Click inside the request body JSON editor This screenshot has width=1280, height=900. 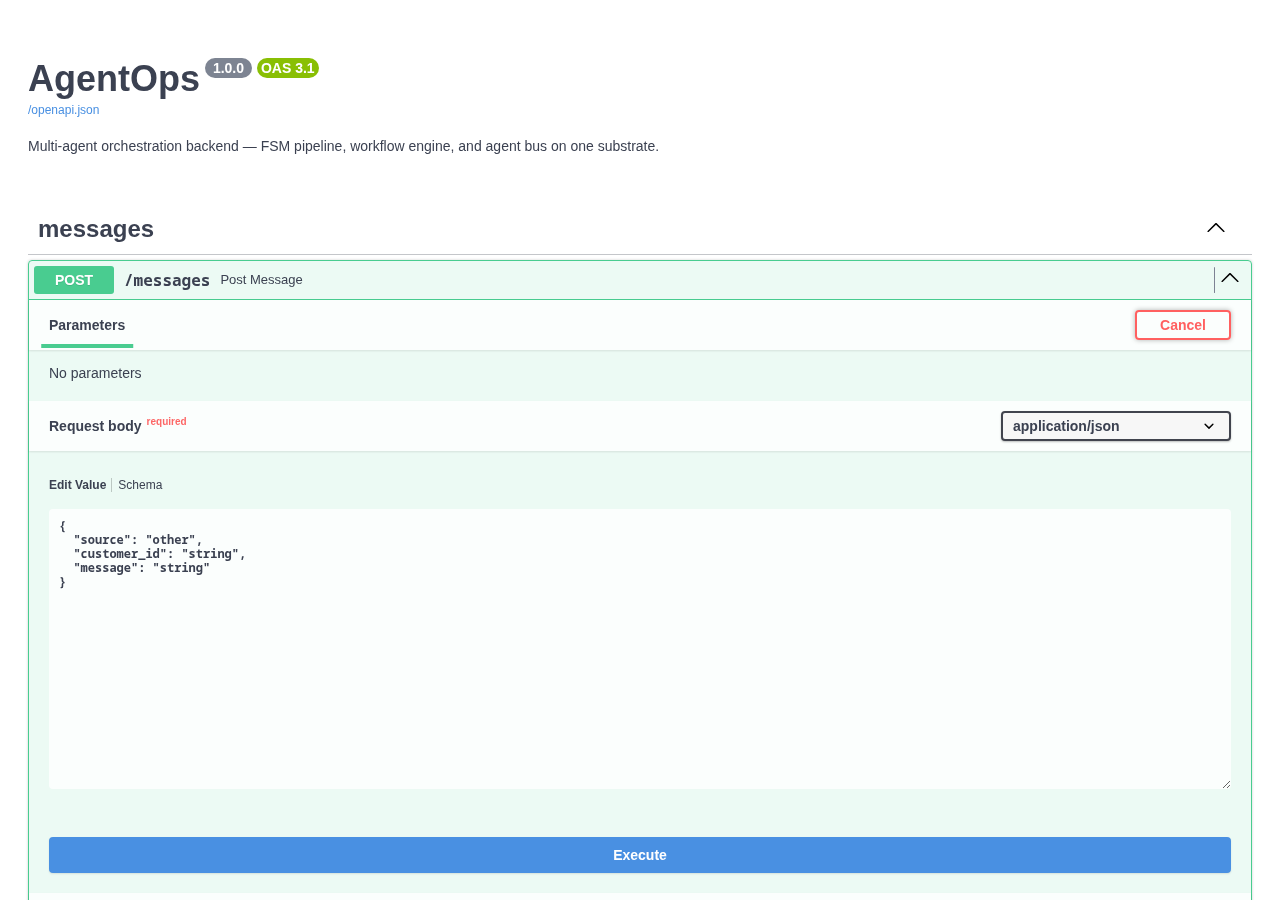click(640, 649)
